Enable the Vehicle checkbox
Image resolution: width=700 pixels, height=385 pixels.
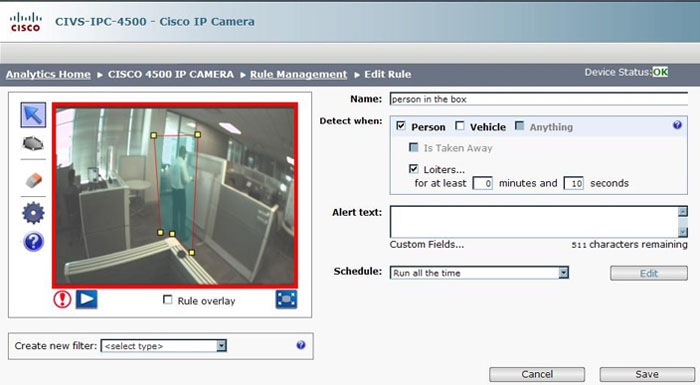pos(460,126)
